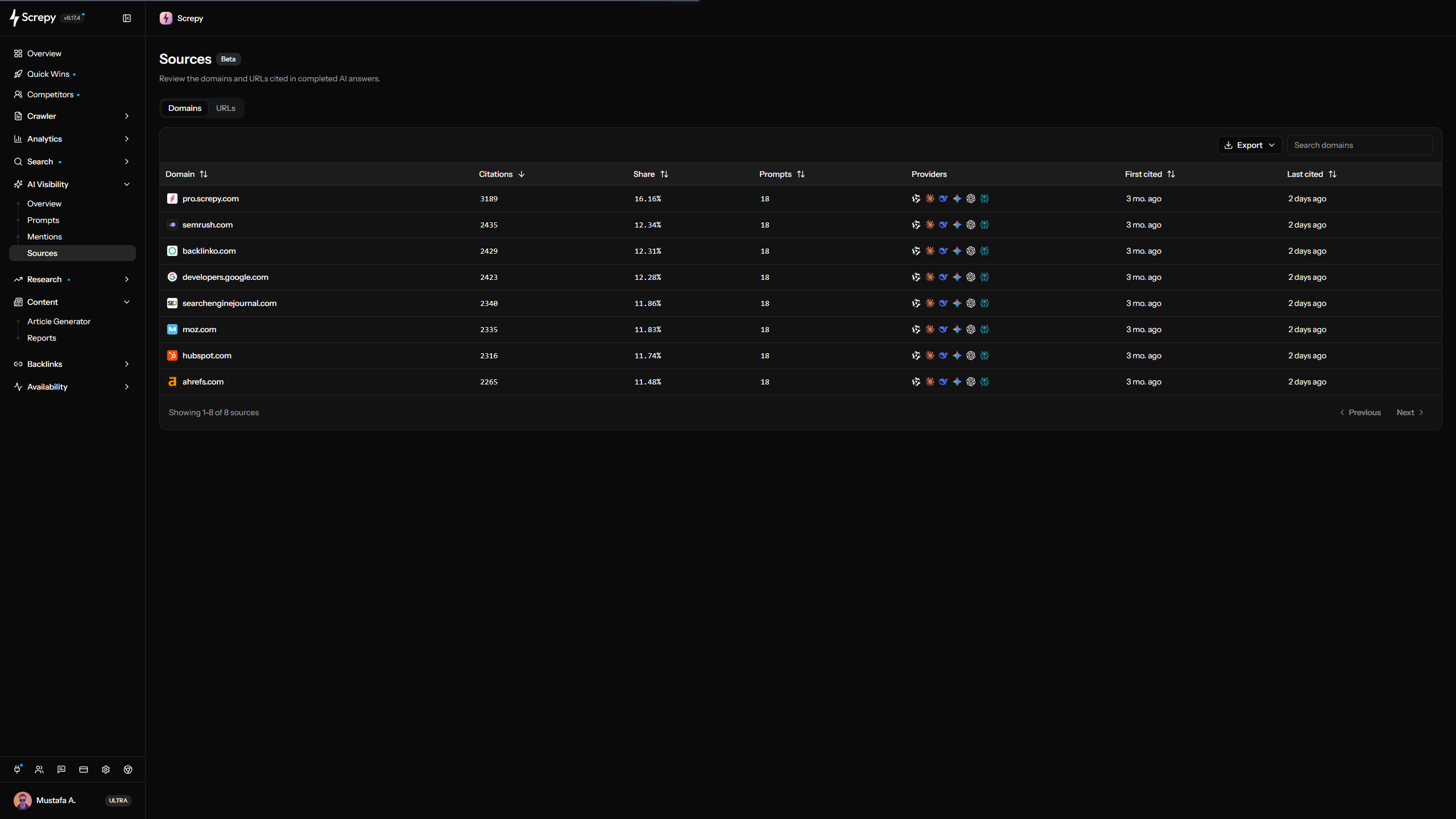This screenshot has width=1456, height=819.
Task: Click the hubspot.com favicon
Action: [172, 355]
